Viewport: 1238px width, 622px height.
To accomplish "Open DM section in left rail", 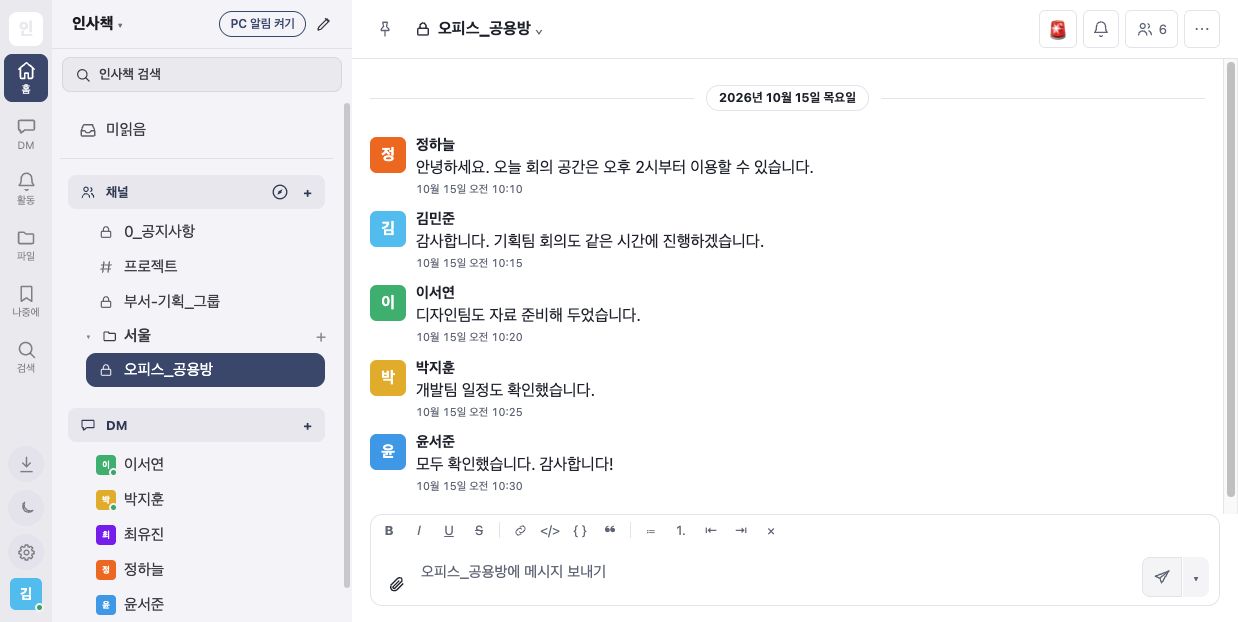I will coord(26,134).
